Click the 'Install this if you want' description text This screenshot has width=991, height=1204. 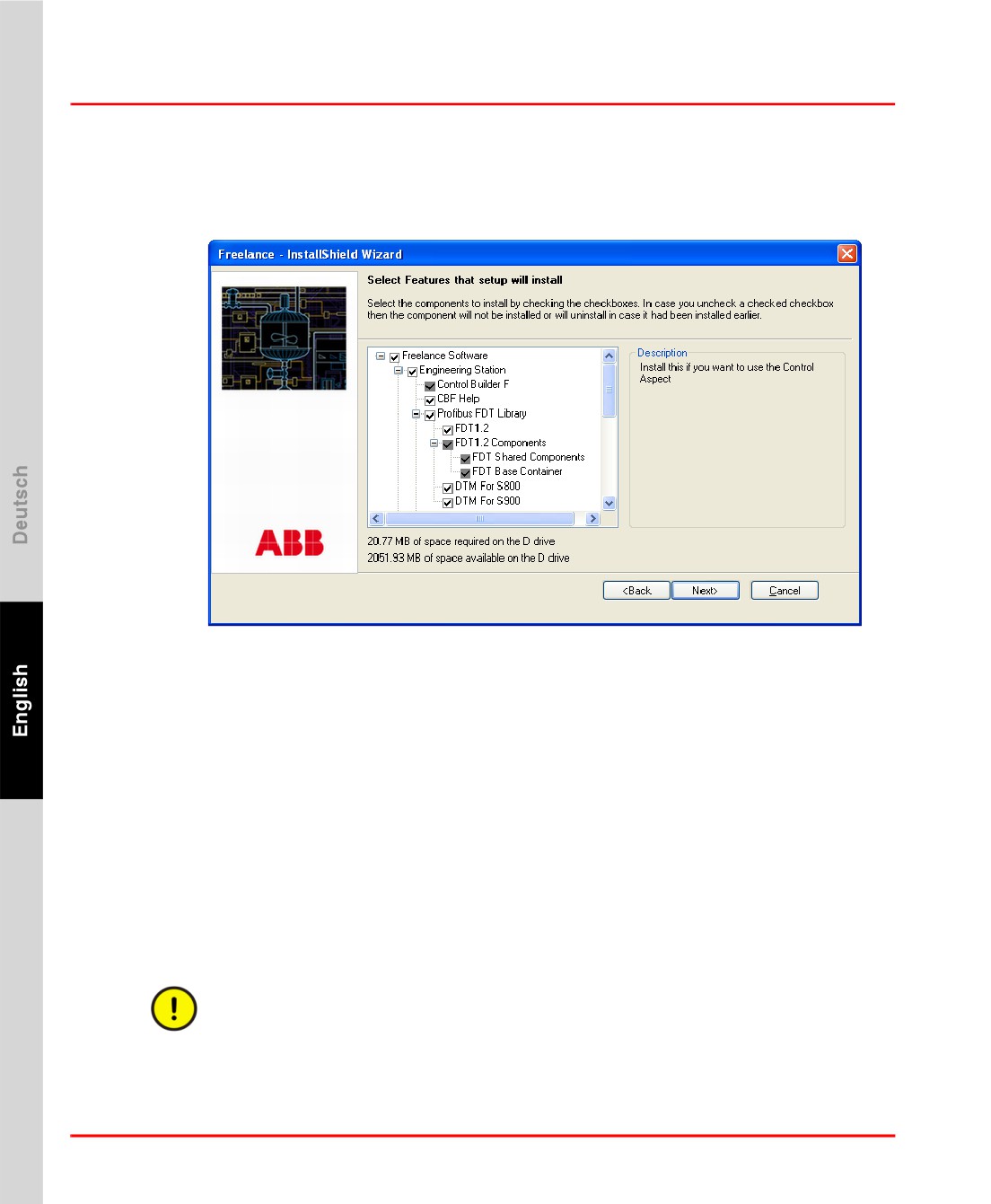(727, 373)
